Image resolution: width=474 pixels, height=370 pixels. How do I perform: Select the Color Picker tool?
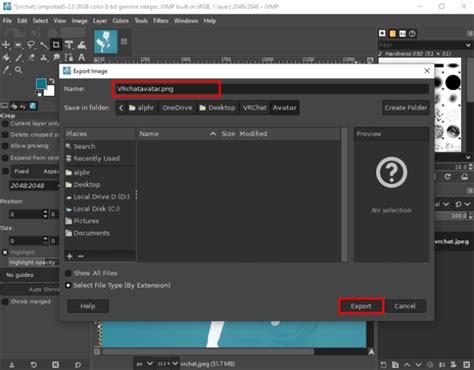[x=6, y=70]
